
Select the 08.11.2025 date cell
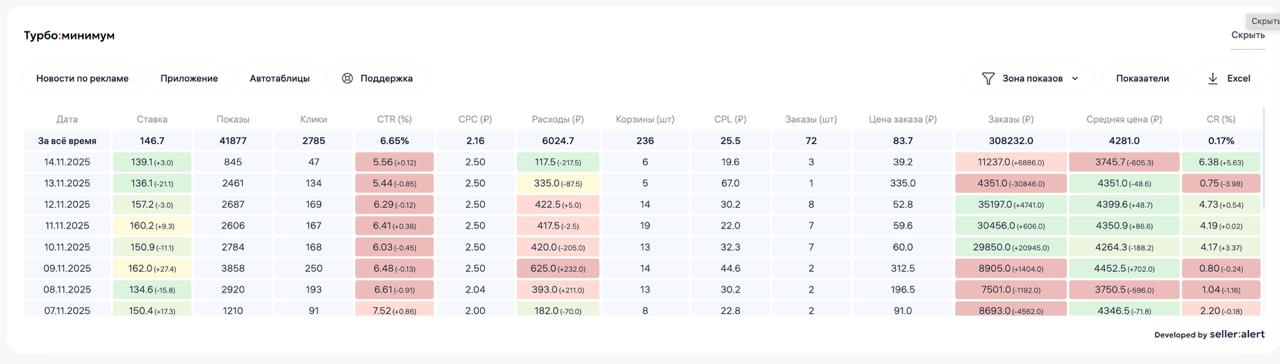[x=67, y=289]
